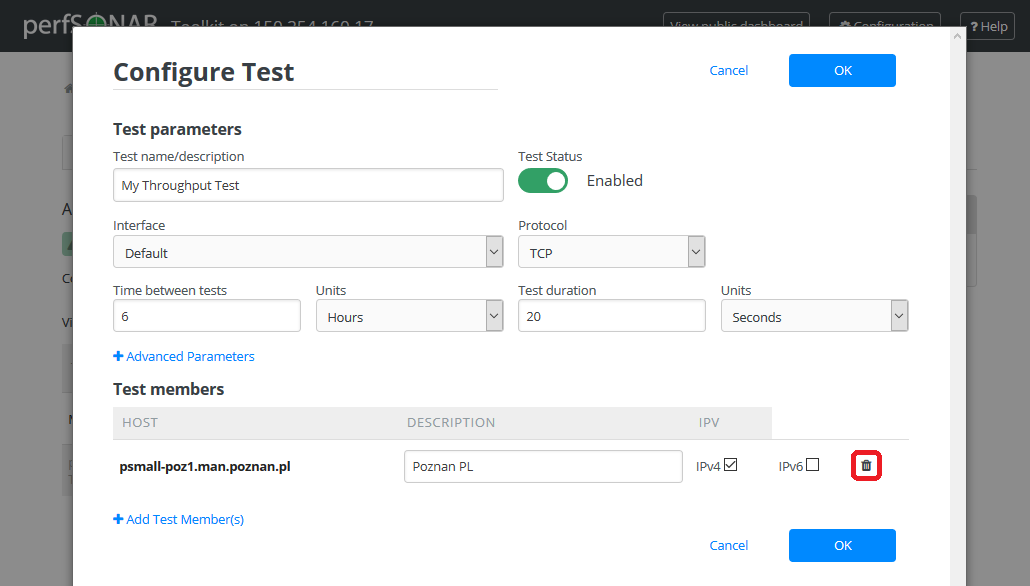
Task: Delete test member psmall-poz1.man.poznan.pl via trash icon
Action: (x=866, y=466)
